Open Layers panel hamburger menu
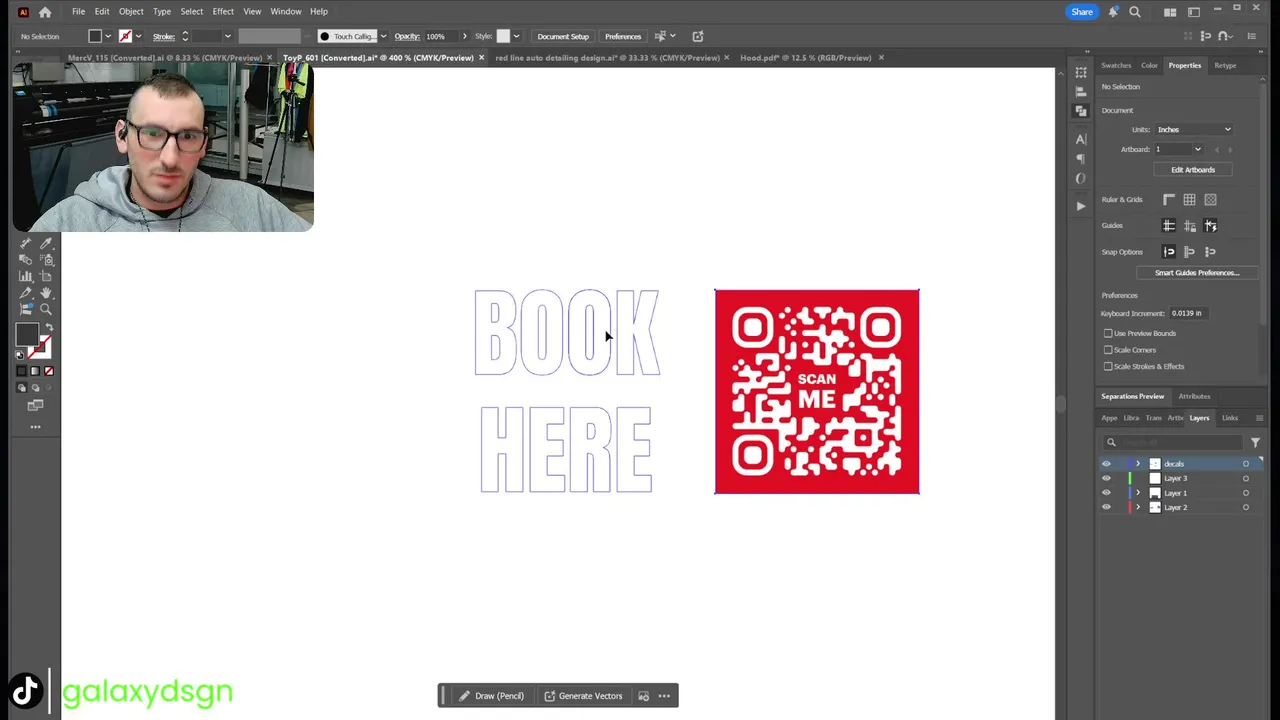The width and height of the screenshot is (1280, 720). point(1259,418)
